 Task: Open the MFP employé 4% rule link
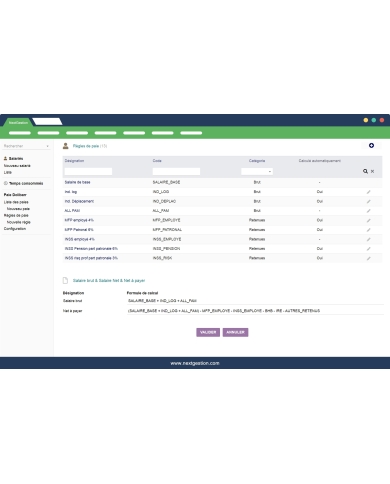[x=79, y=220]
